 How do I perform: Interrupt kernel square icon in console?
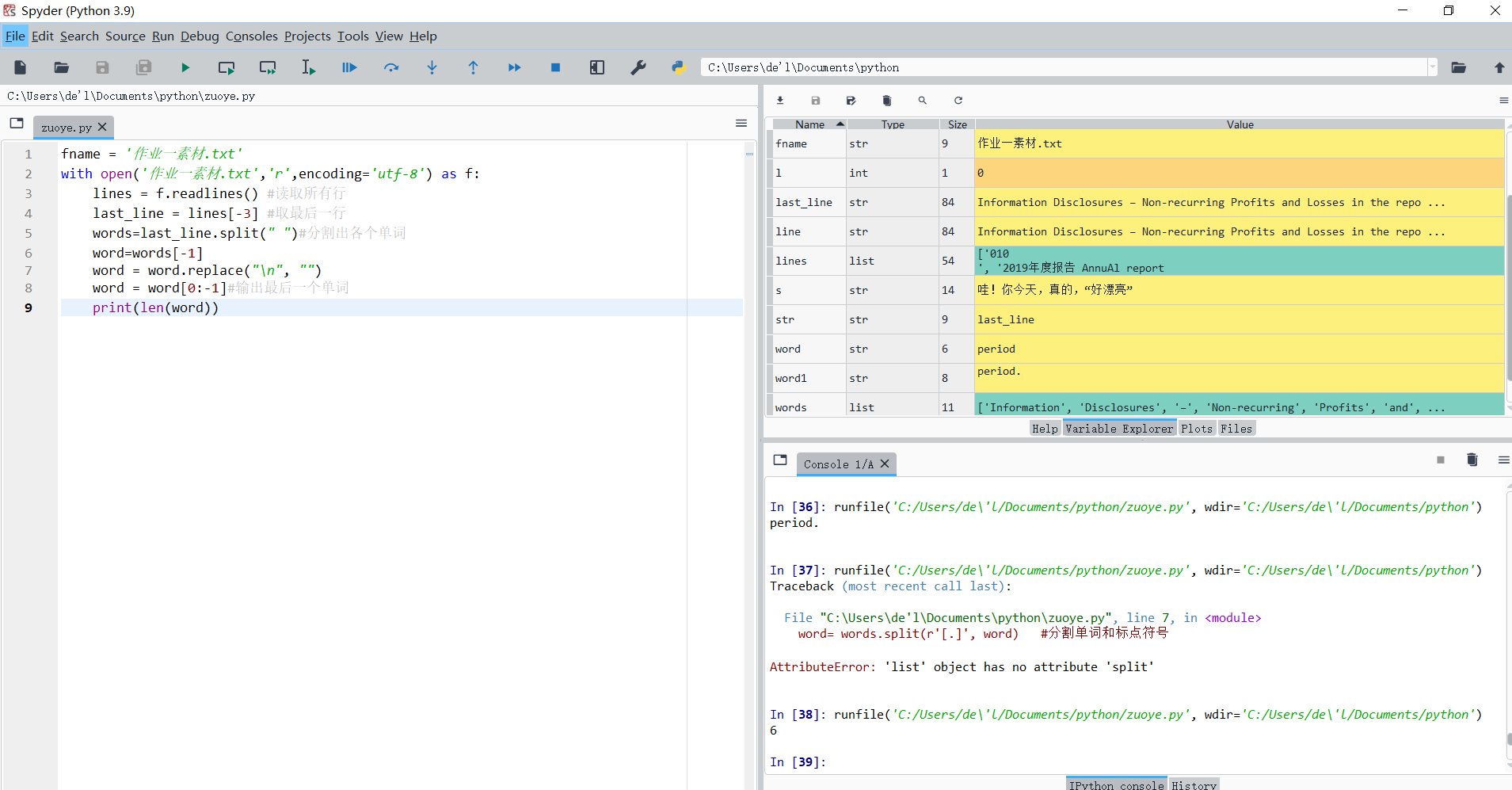coord(1441,460)
